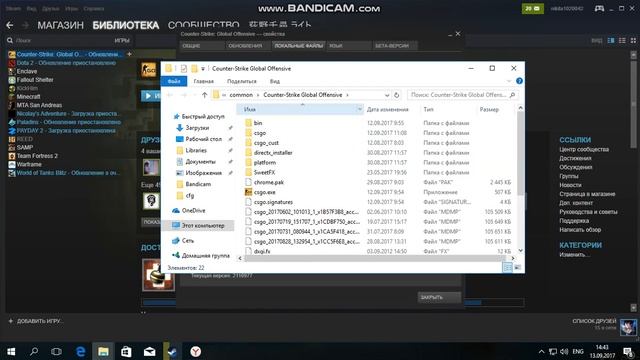The height and width of the screenshot is (360, 640).
Task: Select the csgo folder row
Action: [x=303, y=133]
